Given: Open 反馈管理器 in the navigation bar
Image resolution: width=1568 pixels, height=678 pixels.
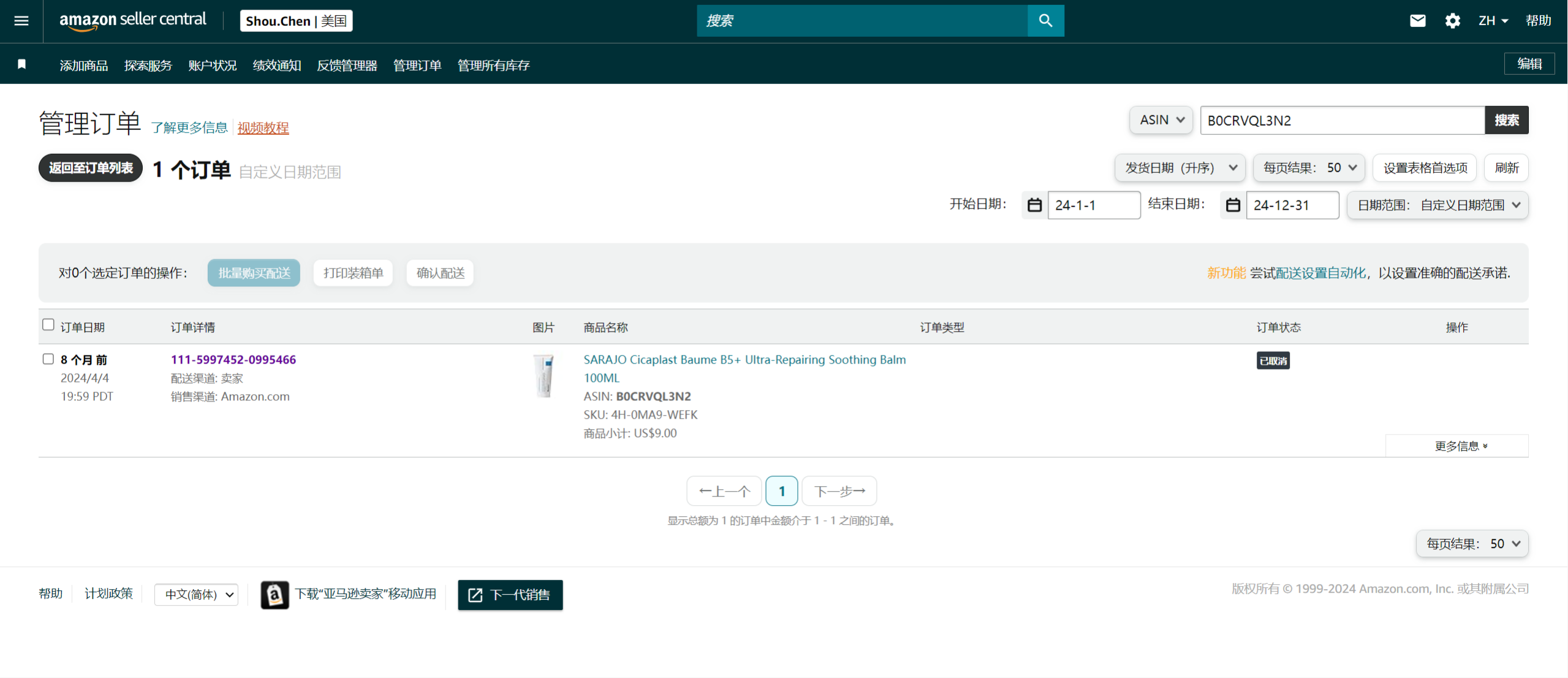Looking at the screenshot, I should tap(347, 66).
